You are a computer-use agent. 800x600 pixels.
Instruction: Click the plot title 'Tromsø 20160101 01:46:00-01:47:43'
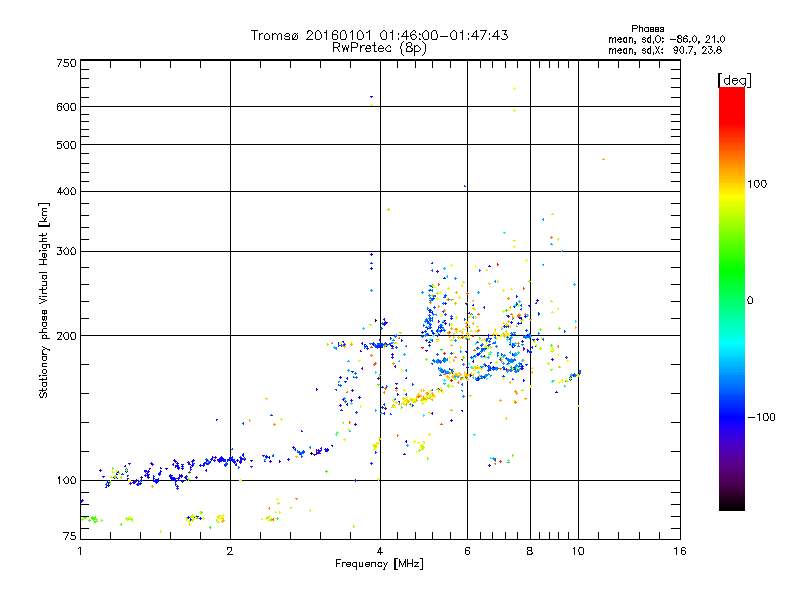[x=379, y=35]
